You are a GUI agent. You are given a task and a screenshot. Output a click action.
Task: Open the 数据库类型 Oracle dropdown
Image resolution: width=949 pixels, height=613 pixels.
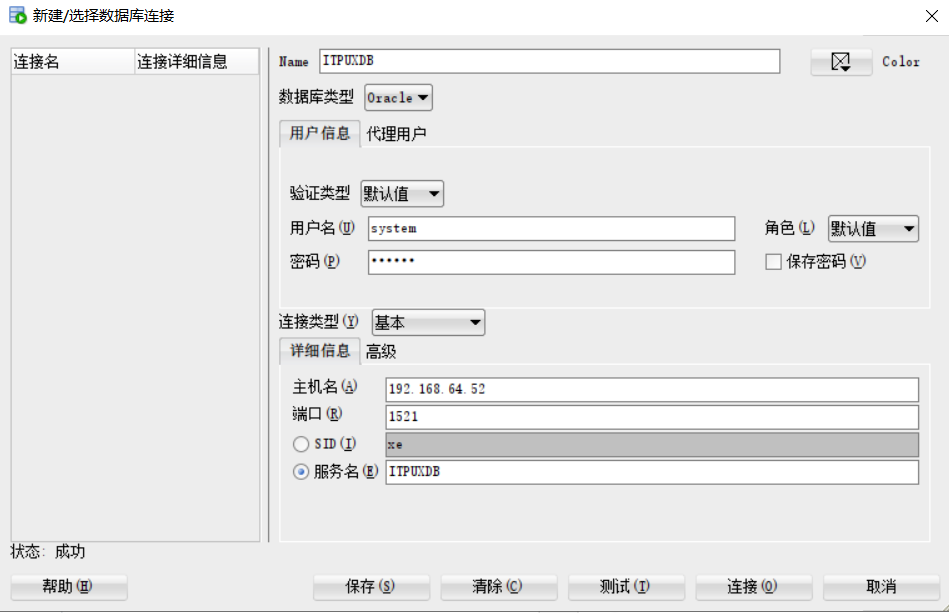[398, 97]
